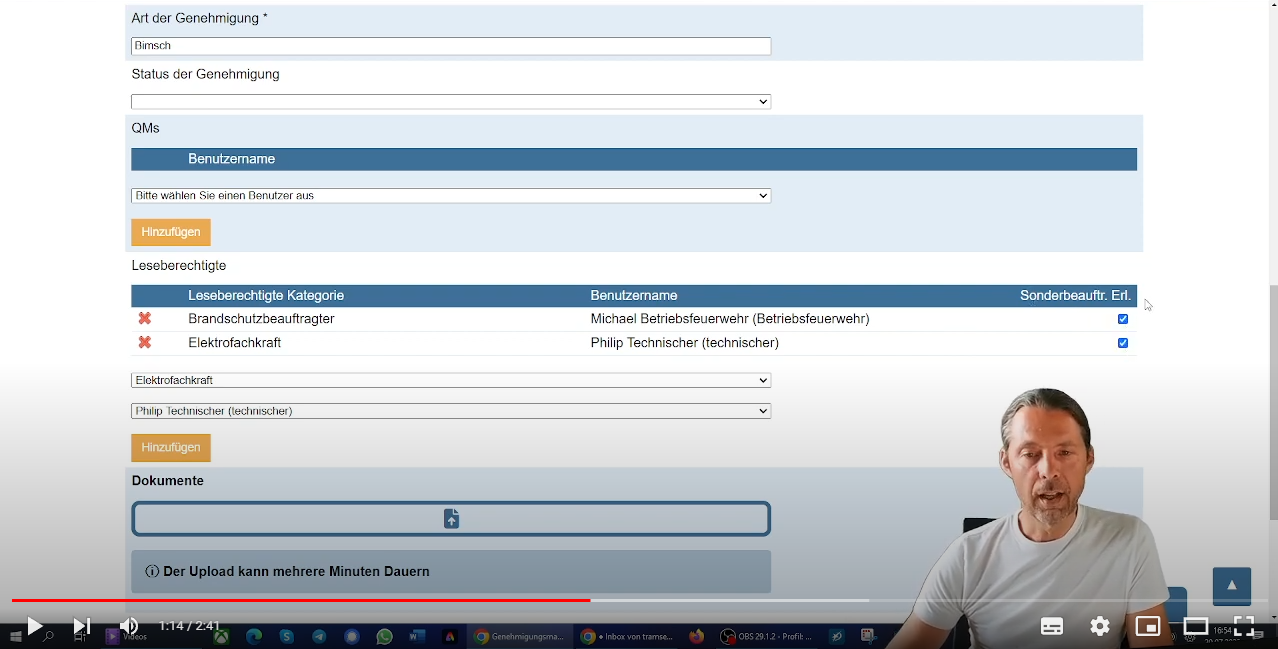Remove the Brandschutzbeauftragter row
1278x649 pixels.
[145, 319]
